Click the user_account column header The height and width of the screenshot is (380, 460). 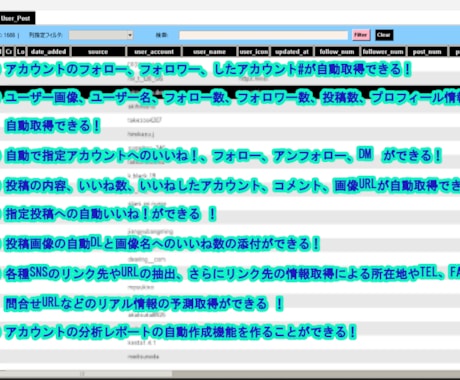click(154, 52)
